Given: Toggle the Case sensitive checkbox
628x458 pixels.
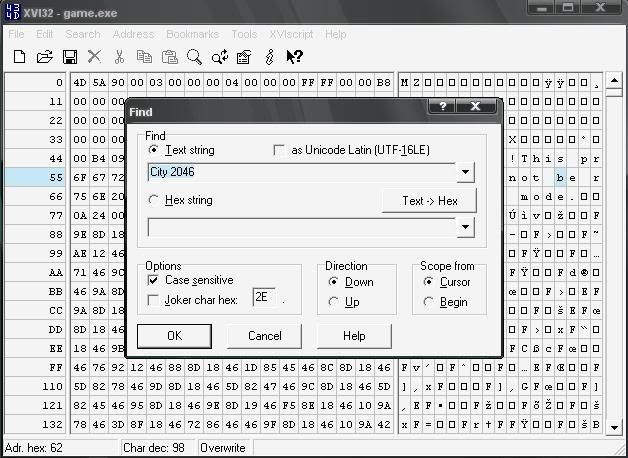Looking at the screenshot, I should 153,281.
